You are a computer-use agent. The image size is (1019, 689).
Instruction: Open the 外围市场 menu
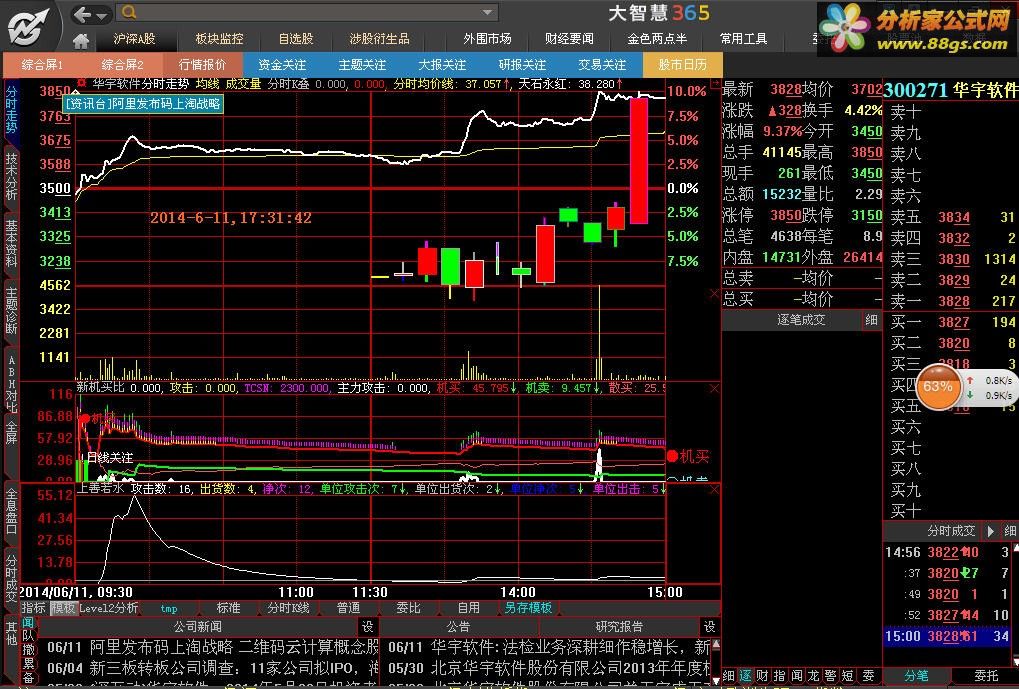(x=487, y=39)
